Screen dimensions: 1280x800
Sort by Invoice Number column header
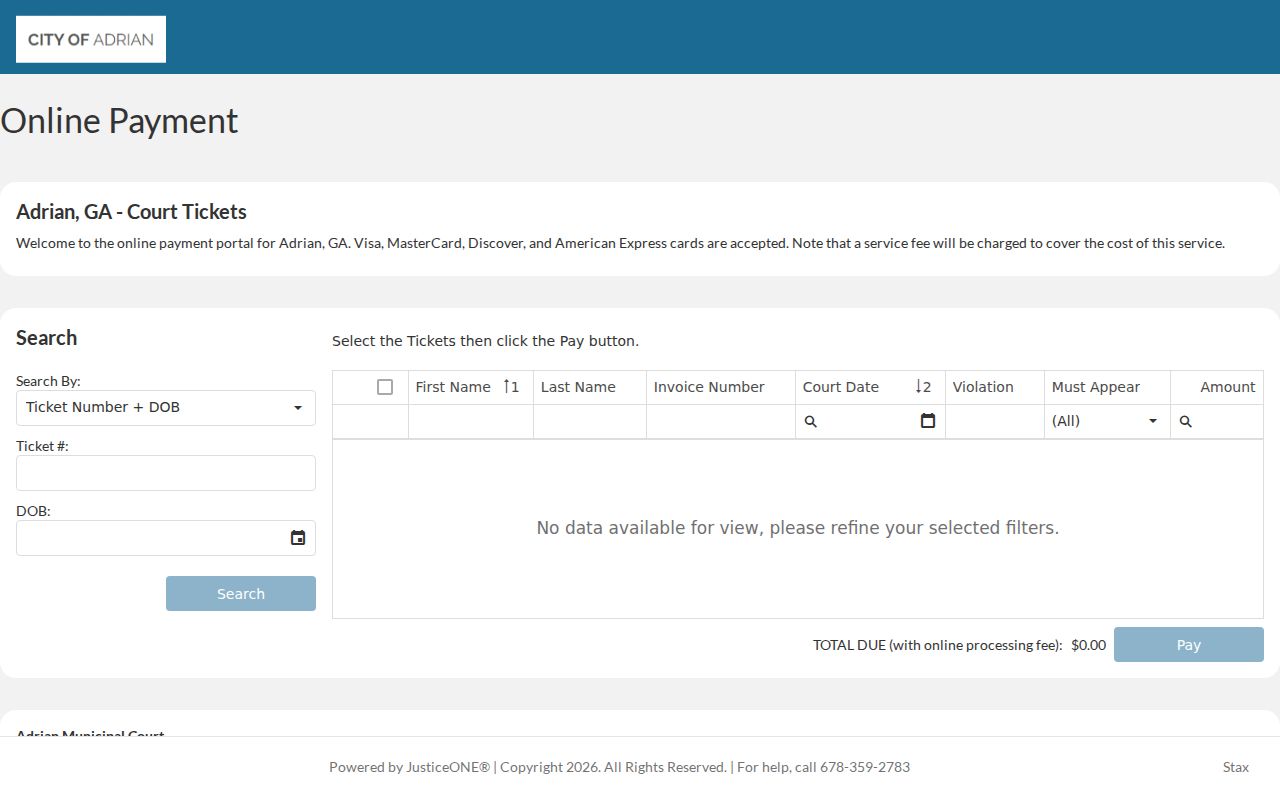(721, 387)
